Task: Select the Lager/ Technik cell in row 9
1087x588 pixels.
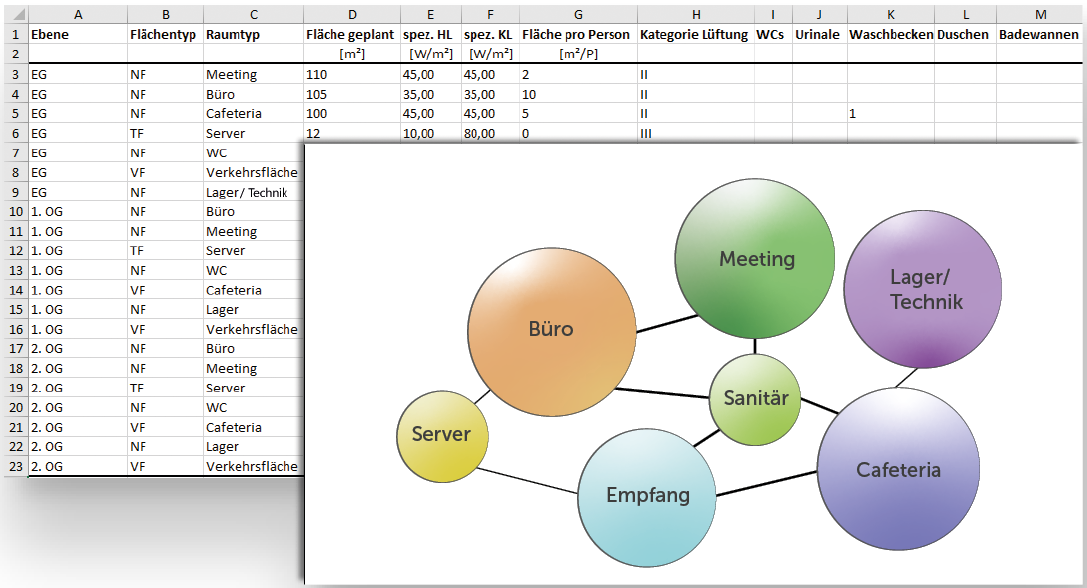Action: pos(252,192)
